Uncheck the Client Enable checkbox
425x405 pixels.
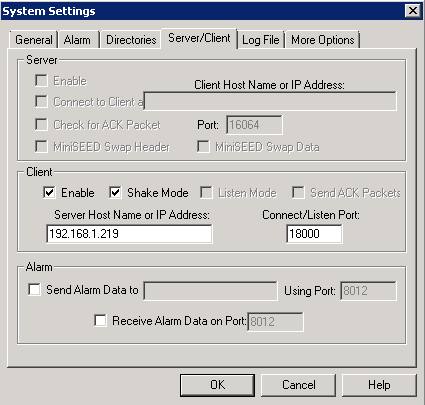[49, 193]
